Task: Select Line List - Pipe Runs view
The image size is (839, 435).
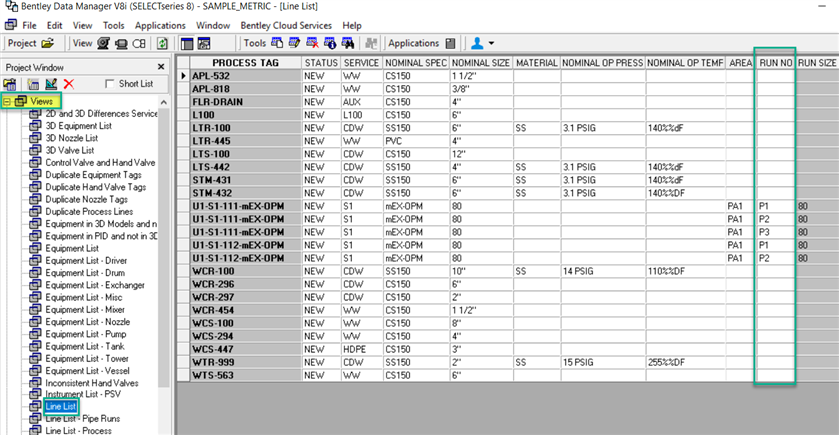Action: pos(82,419)
